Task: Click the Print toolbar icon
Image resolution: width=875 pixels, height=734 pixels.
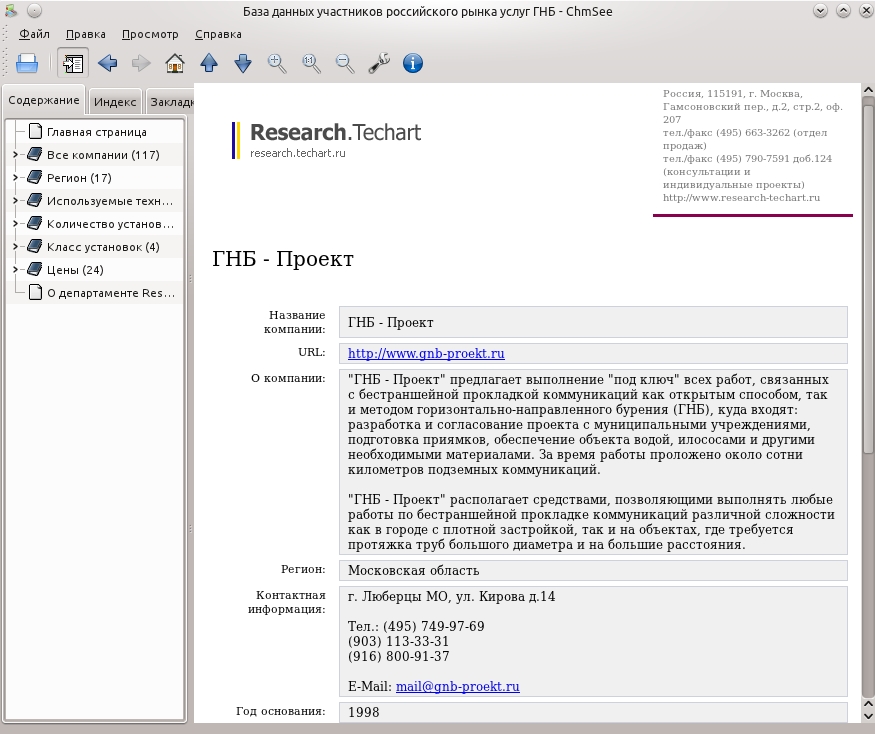Action: [x=27, y=63]
